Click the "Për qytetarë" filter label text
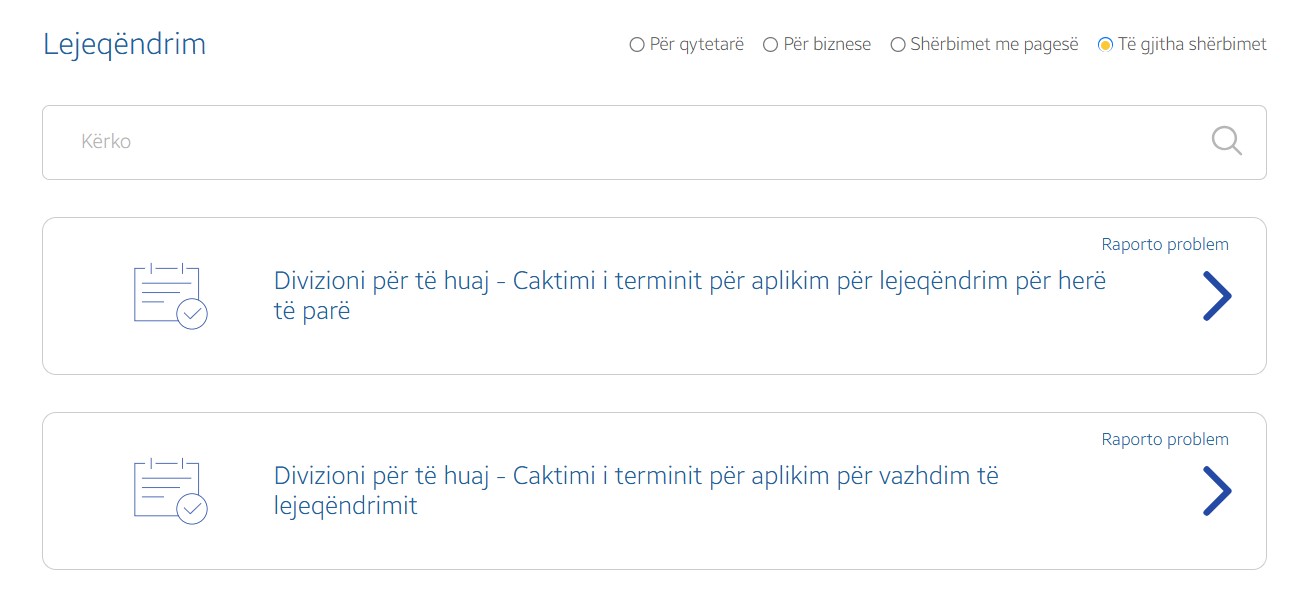The width and height of the screenshot is (1315, 612). click(697, 45)
